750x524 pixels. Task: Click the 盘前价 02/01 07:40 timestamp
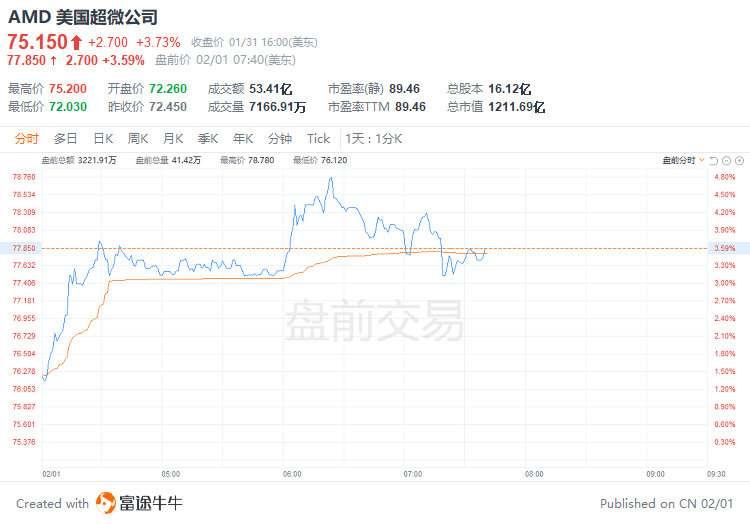225,60
